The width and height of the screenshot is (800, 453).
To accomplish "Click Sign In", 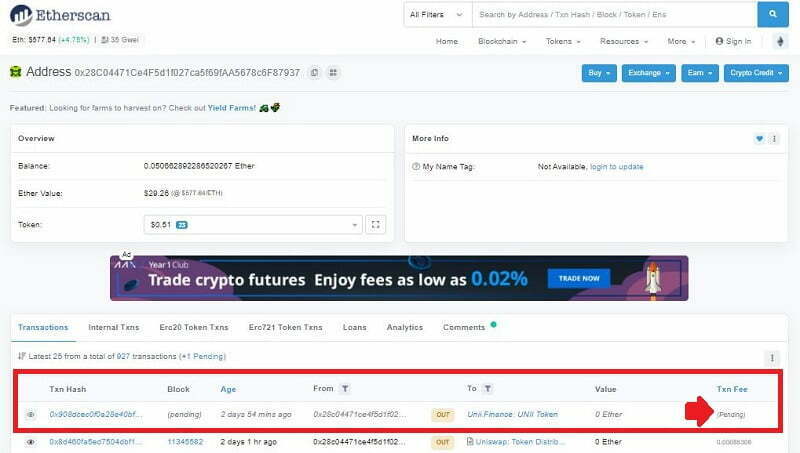I will (733, 41).
